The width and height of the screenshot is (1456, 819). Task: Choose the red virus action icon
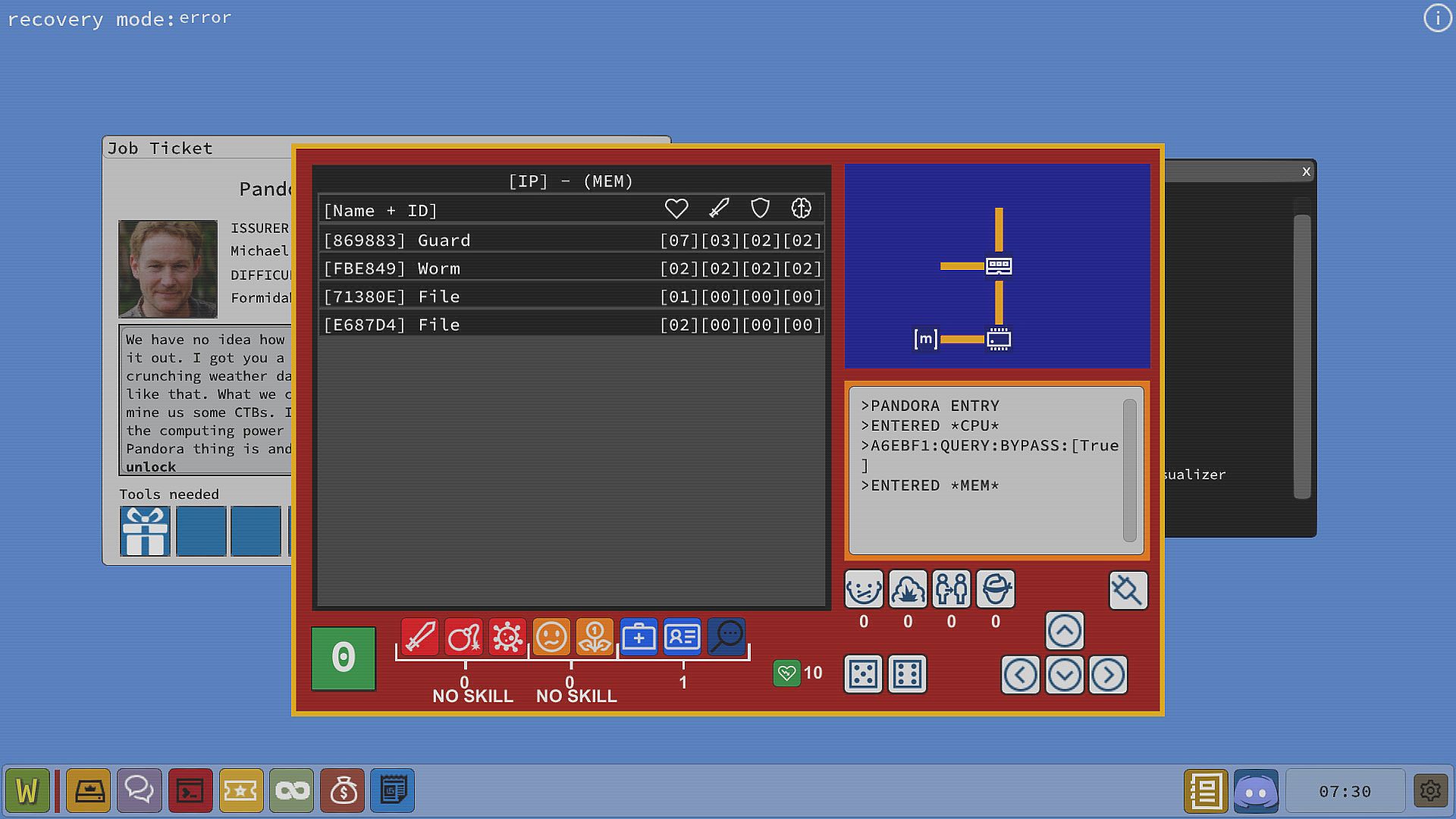point(507,637)
